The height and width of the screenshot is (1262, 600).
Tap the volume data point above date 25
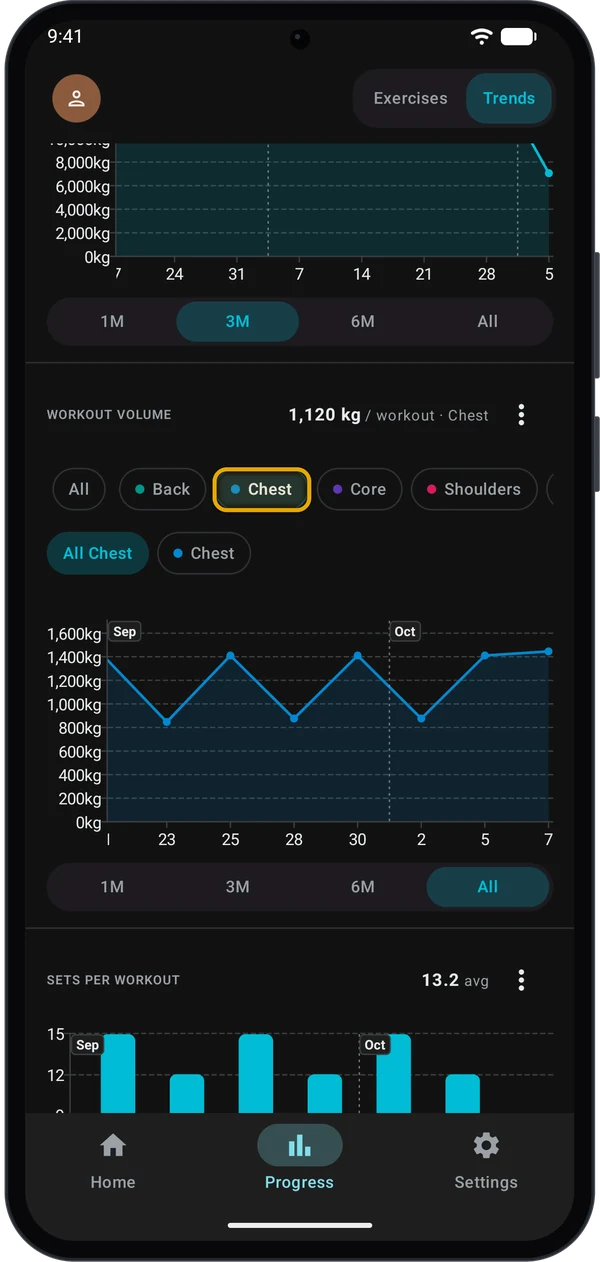point(230,656)
